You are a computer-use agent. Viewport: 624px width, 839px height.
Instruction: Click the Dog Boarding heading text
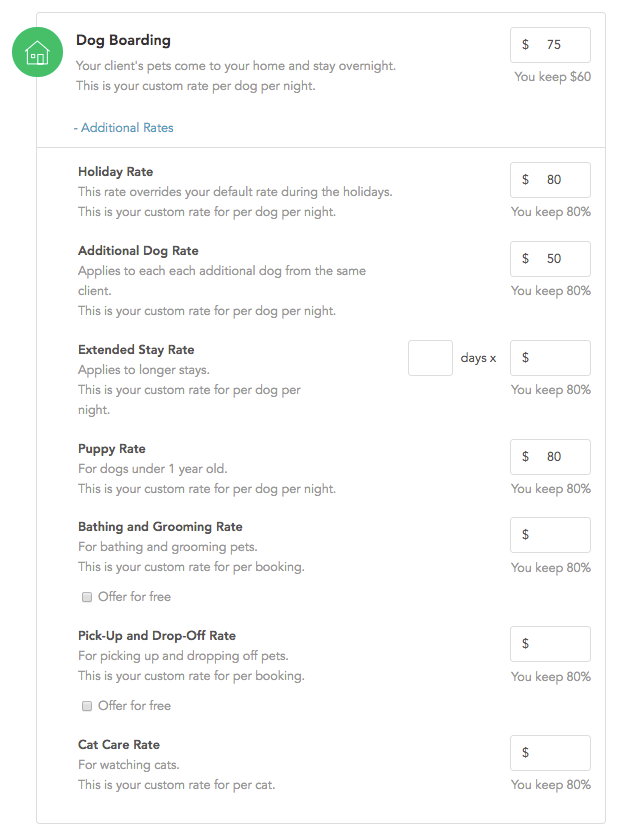tap(123, 40)
